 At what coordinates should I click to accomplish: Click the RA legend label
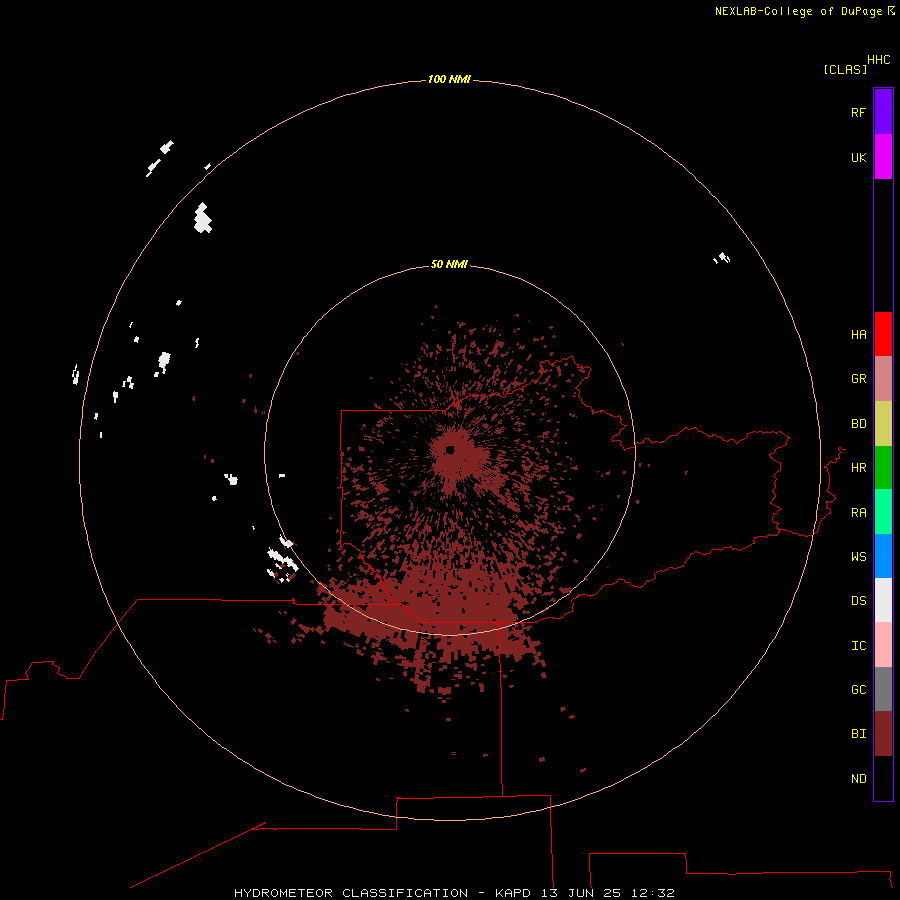[x=858, y=513]
